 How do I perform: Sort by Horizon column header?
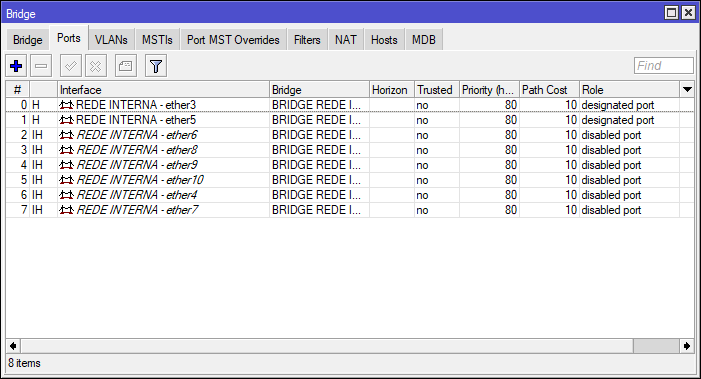(x=392, y=90)
